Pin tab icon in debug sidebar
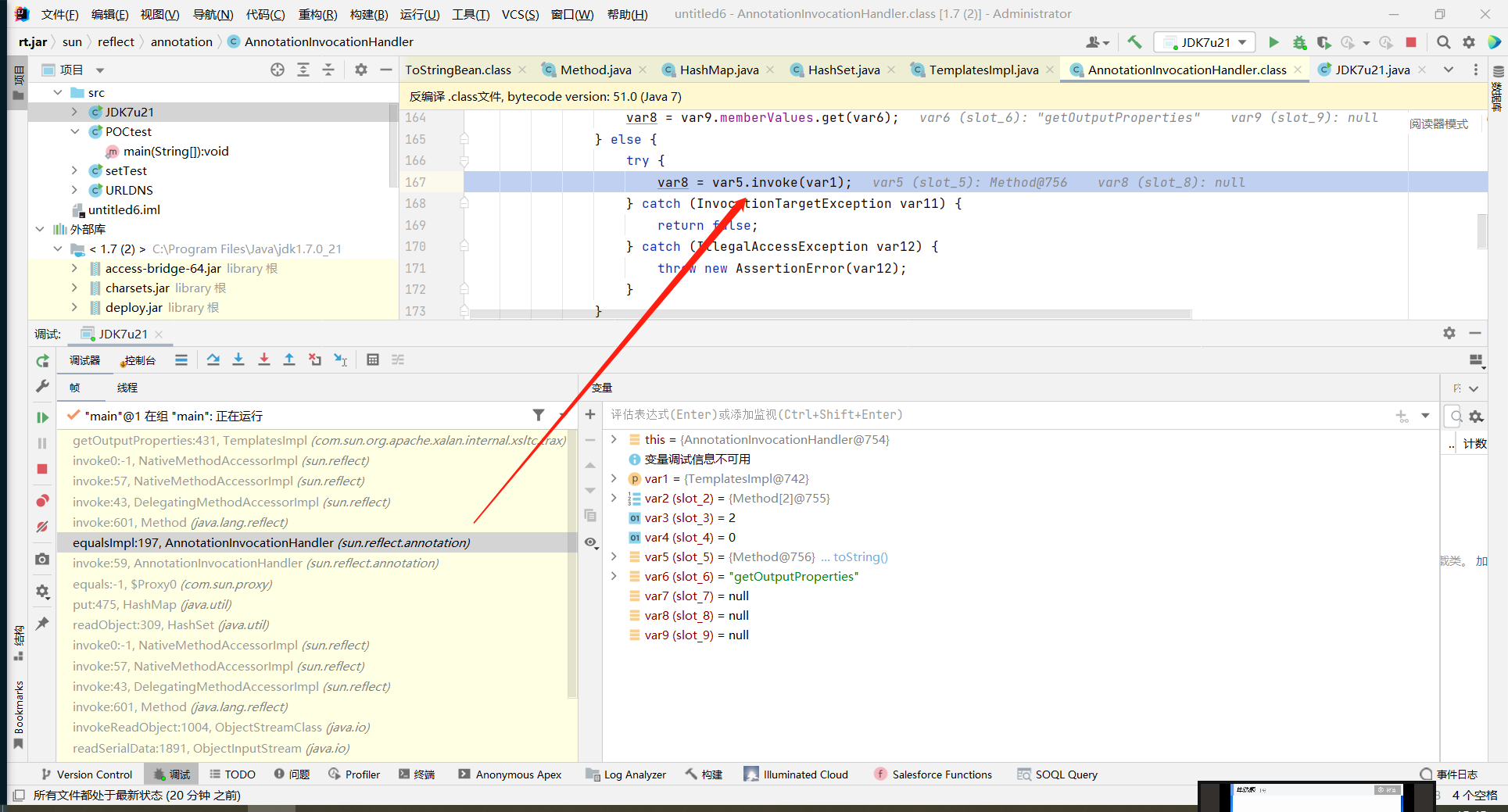The image size is (1508, 812). 42,623
